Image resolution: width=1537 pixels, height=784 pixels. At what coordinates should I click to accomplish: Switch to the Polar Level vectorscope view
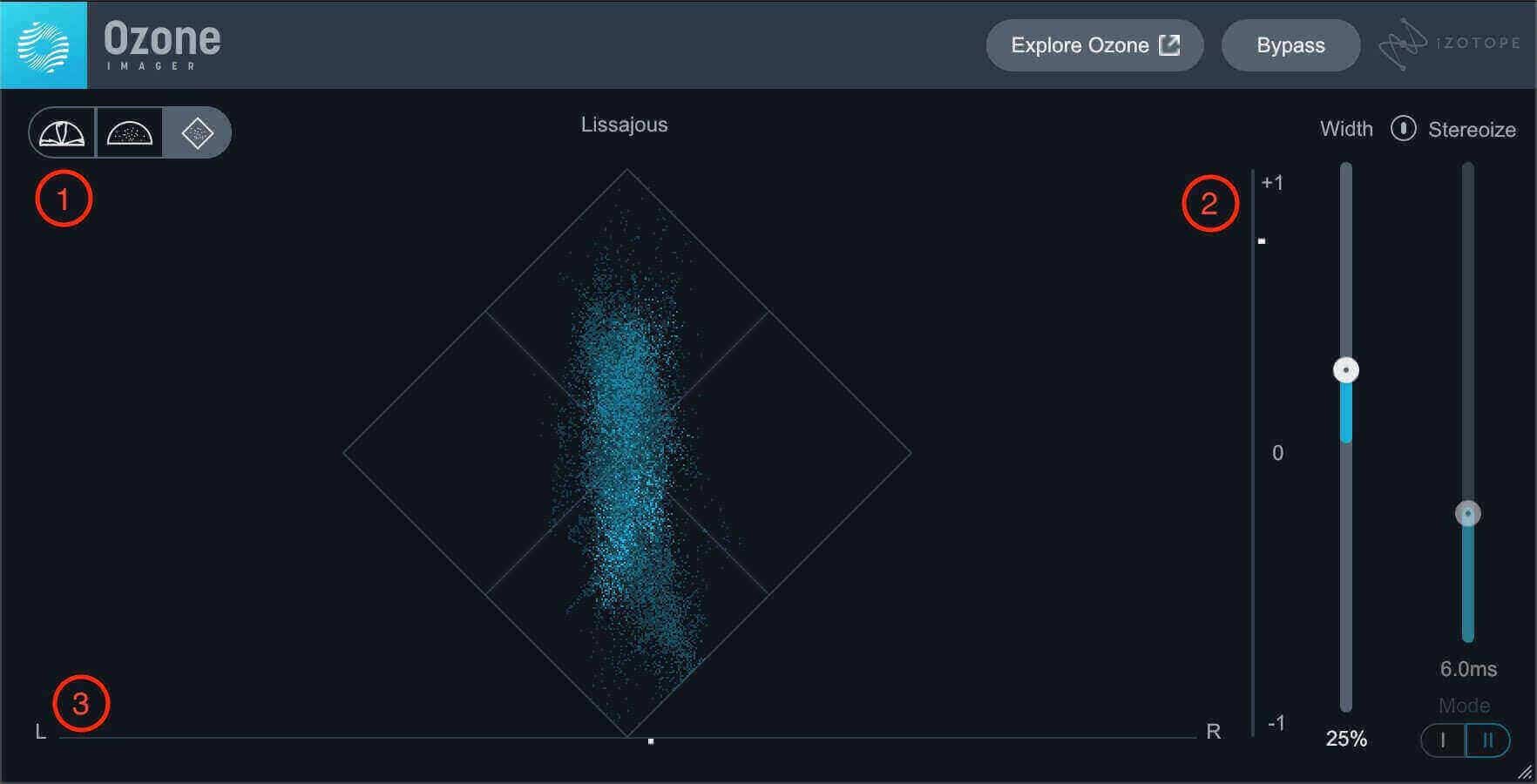(63, 132)
